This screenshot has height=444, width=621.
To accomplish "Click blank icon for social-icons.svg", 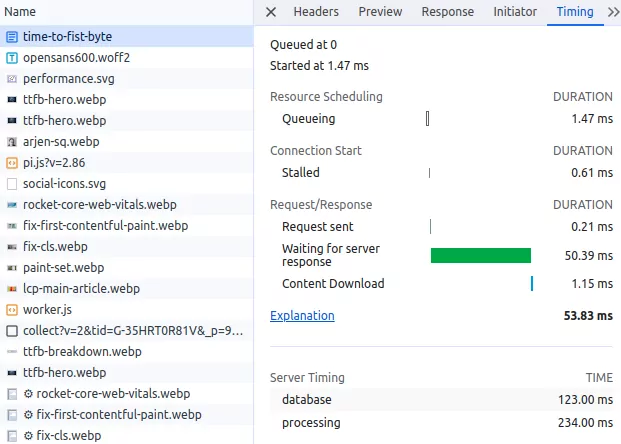I will click(12, 184).
